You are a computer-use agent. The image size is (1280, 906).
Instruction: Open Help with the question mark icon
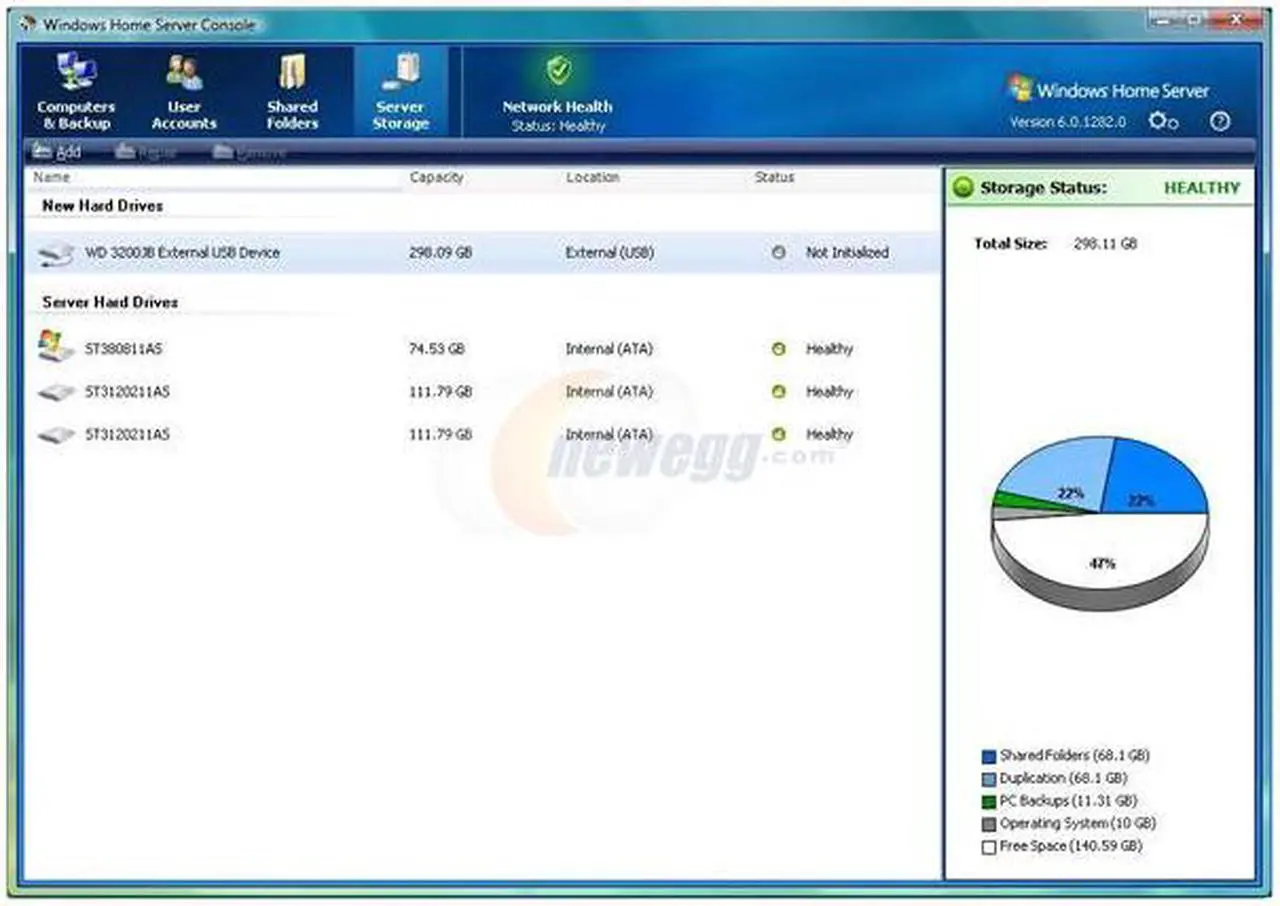pyautogui.click(x=1219, y=121)
